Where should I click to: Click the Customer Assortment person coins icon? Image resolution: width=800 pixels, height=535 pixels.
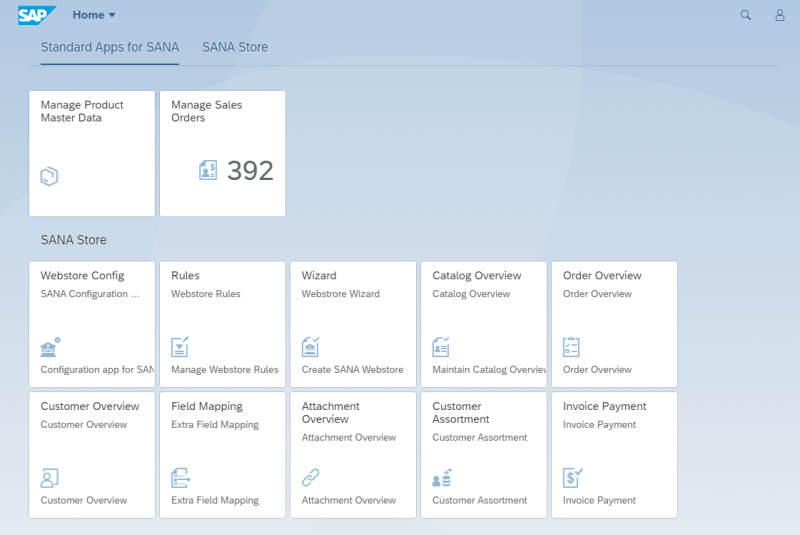click(x=442, y=478)
